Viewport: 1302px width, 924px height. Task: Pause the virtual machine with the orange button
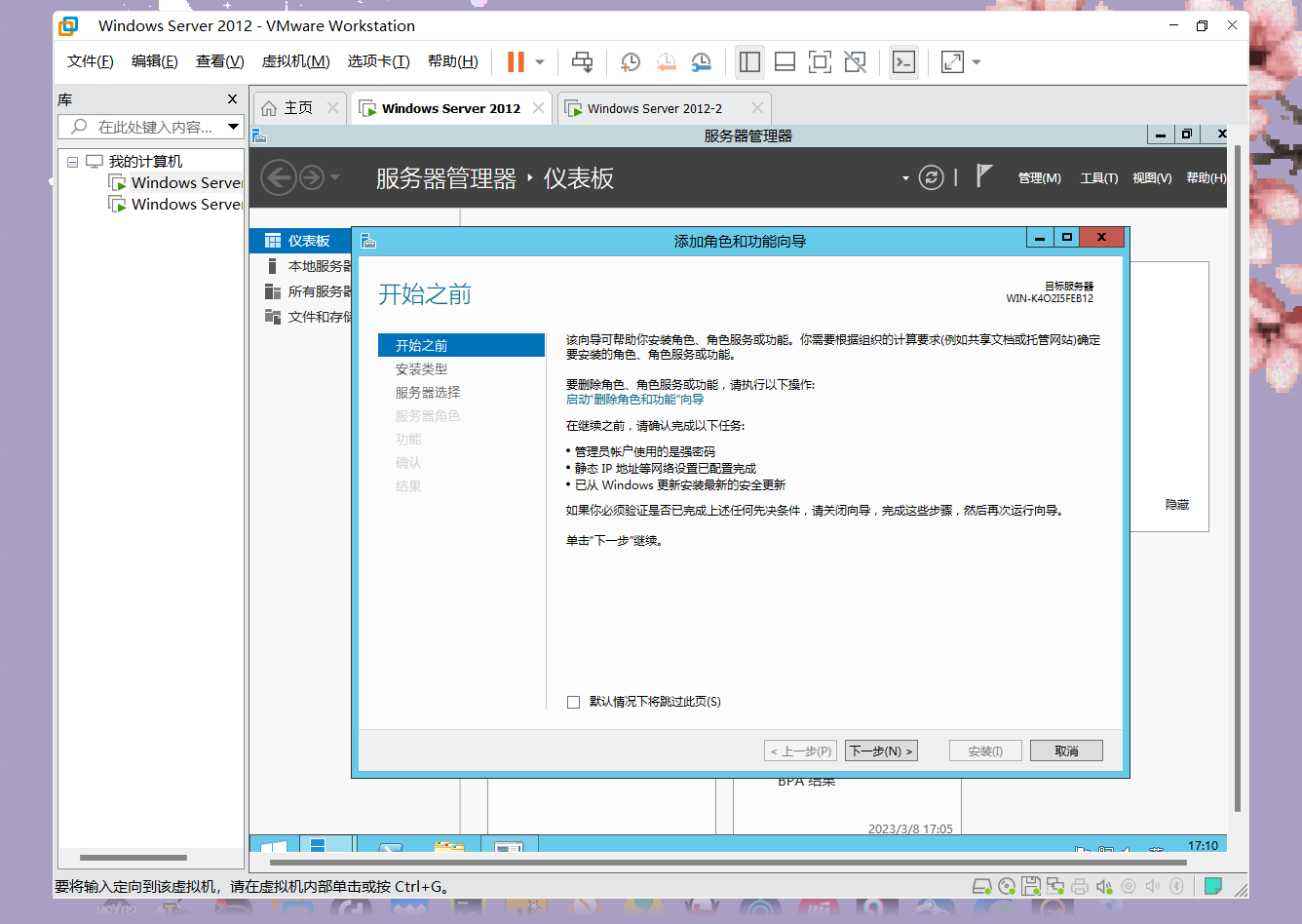516,62
